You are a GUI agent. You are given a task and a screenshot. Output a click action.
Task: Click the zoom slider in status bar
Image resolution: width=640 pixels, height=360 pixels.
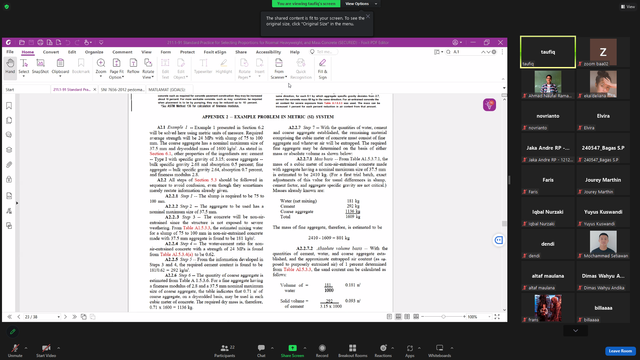point(444,317)
